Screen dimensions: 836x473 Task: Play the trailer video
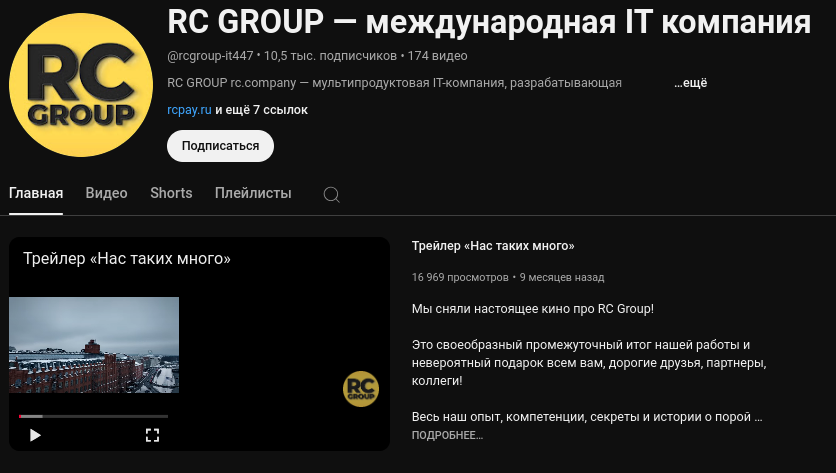point(35,435)
